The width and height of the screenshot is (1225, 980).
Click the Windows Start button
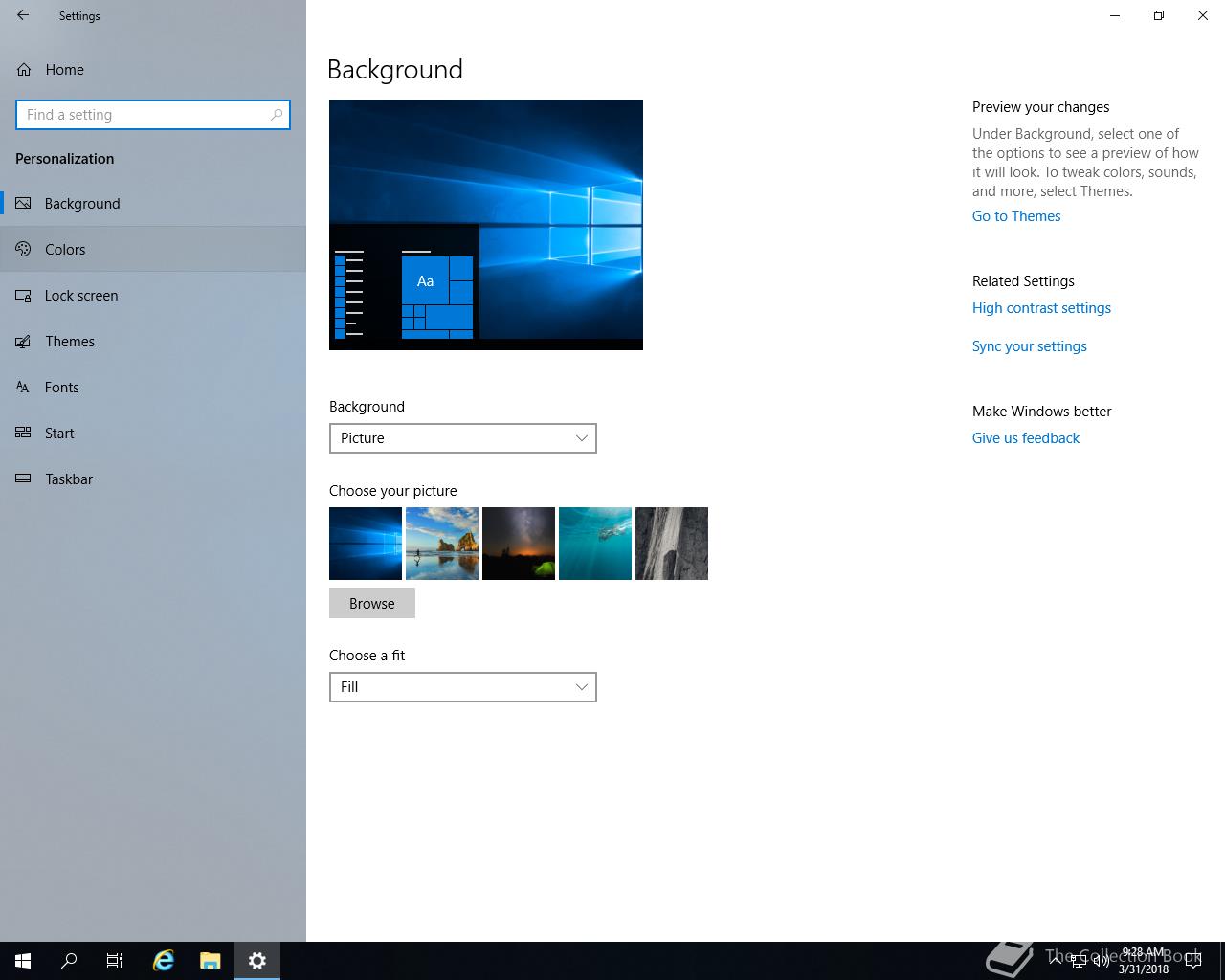pyautogui.click(x=23, y=961)
